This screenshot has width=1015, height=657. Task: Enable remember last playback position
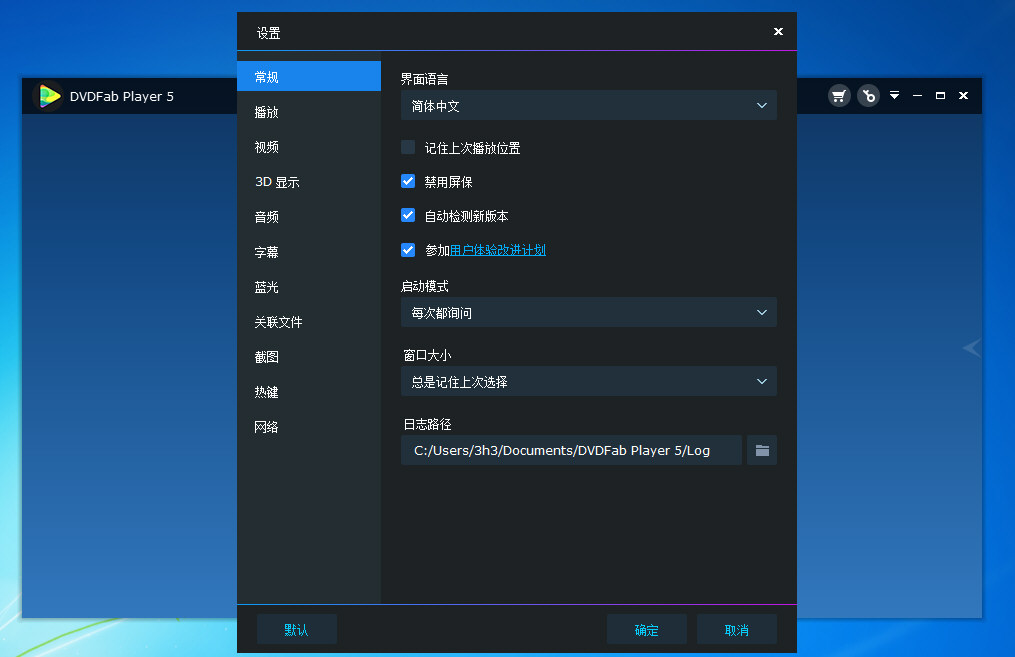408,146
